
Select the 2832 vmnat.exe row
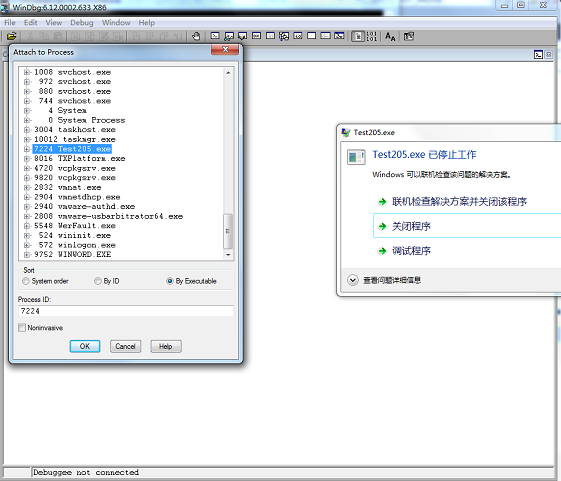point(68,187)
